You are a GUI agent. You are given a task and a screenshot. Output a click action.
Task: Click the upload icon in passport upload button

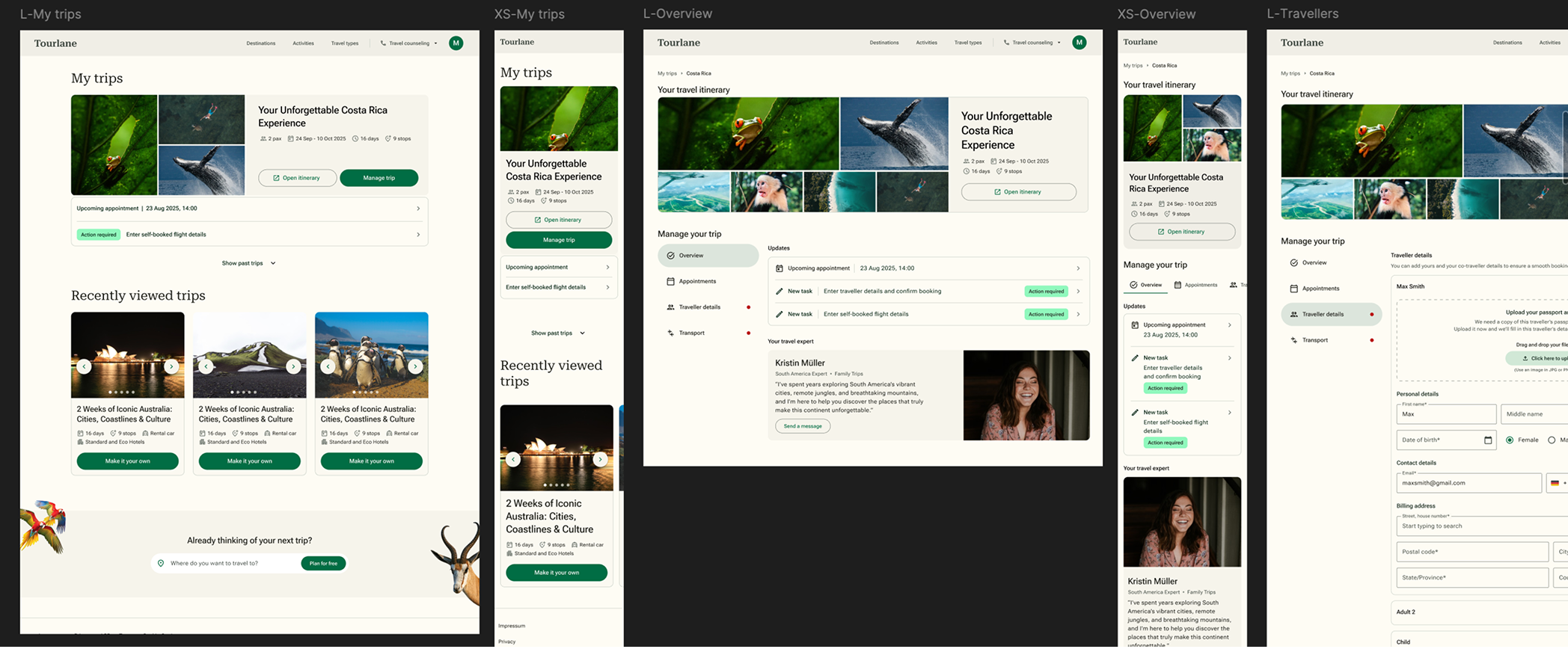click(x=1525, y=358)
